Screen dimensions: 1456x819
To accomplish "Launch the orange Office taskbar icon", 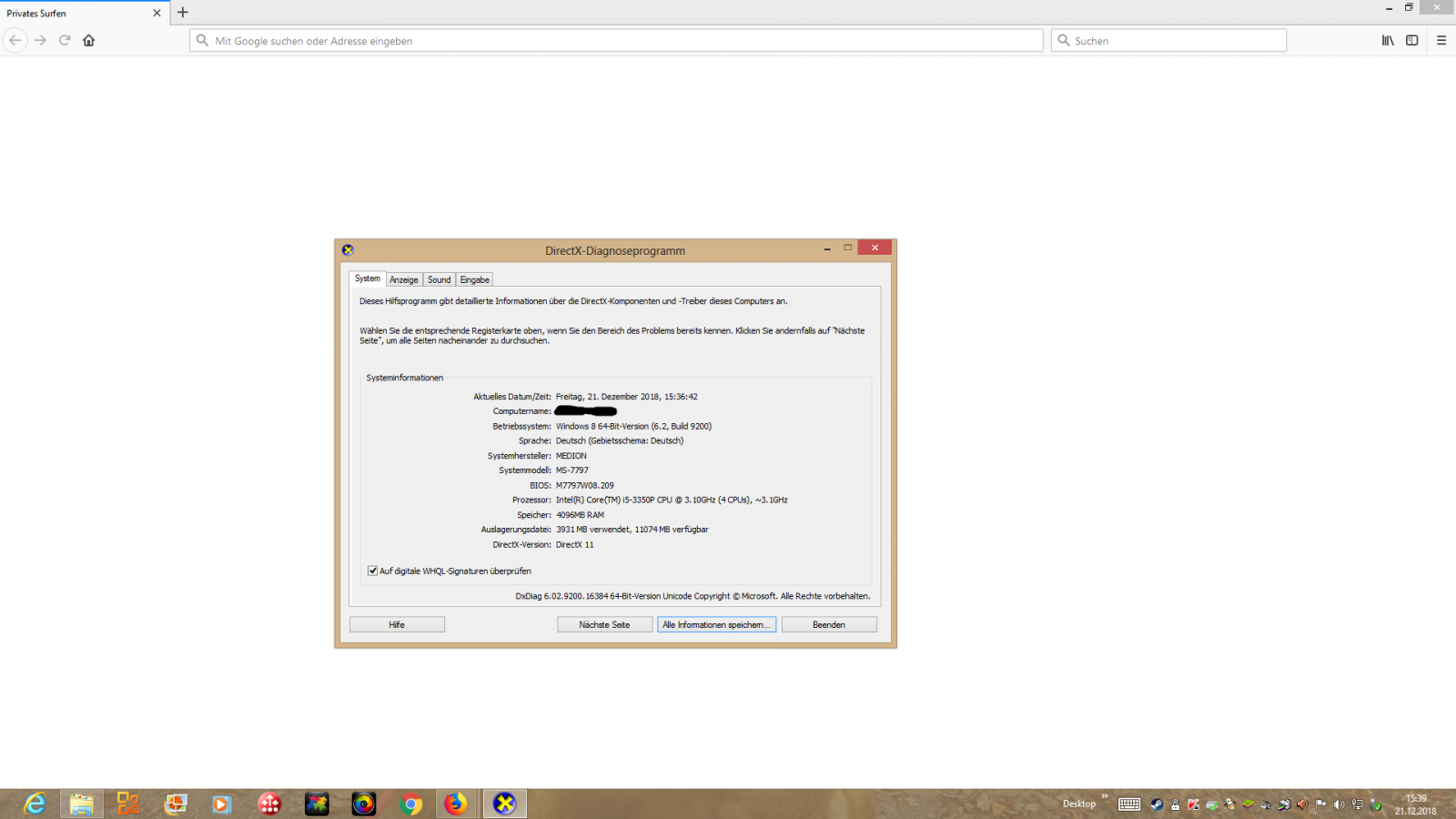I will pos(128,804).
